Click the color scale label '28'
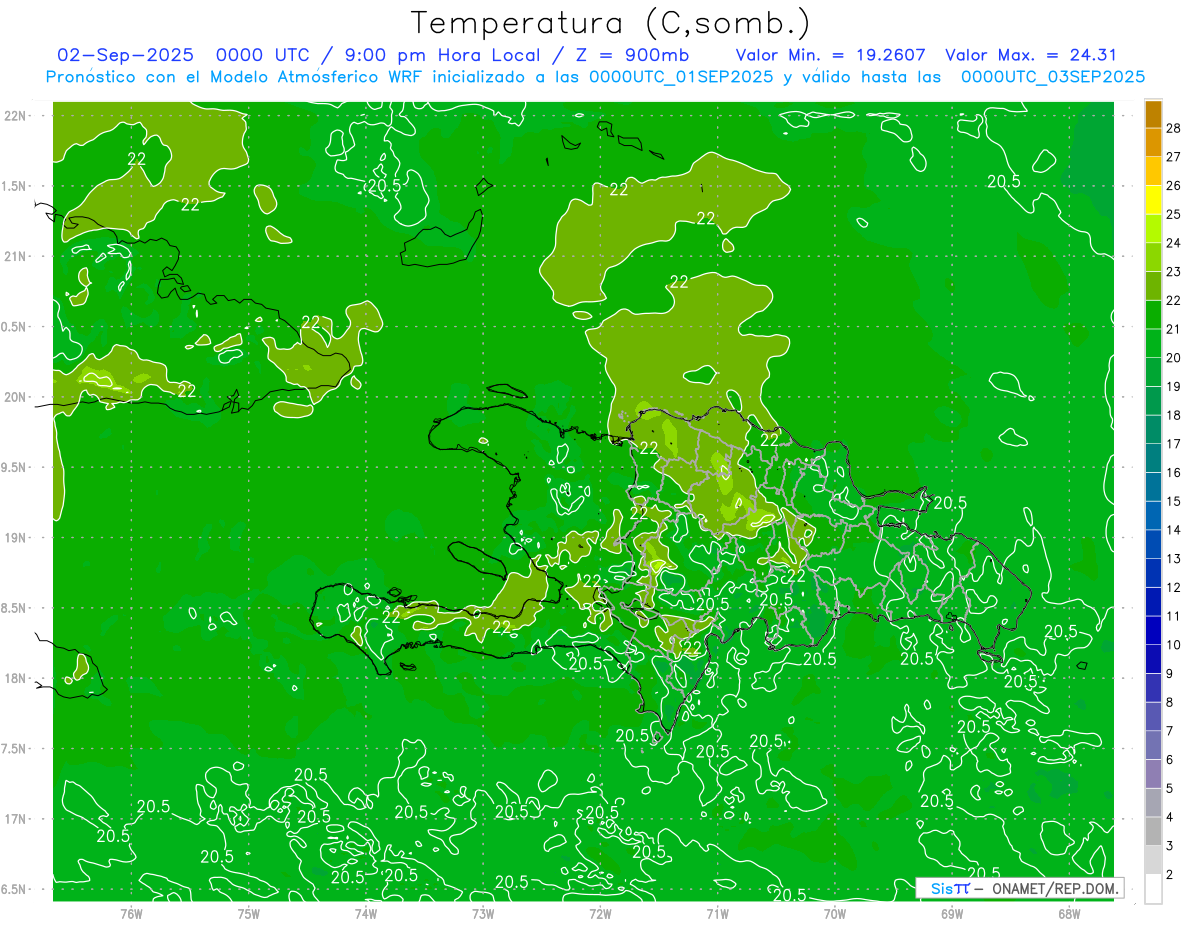Image resolution: width=1200 pixels, height=927 pixels. point(1173,128)
